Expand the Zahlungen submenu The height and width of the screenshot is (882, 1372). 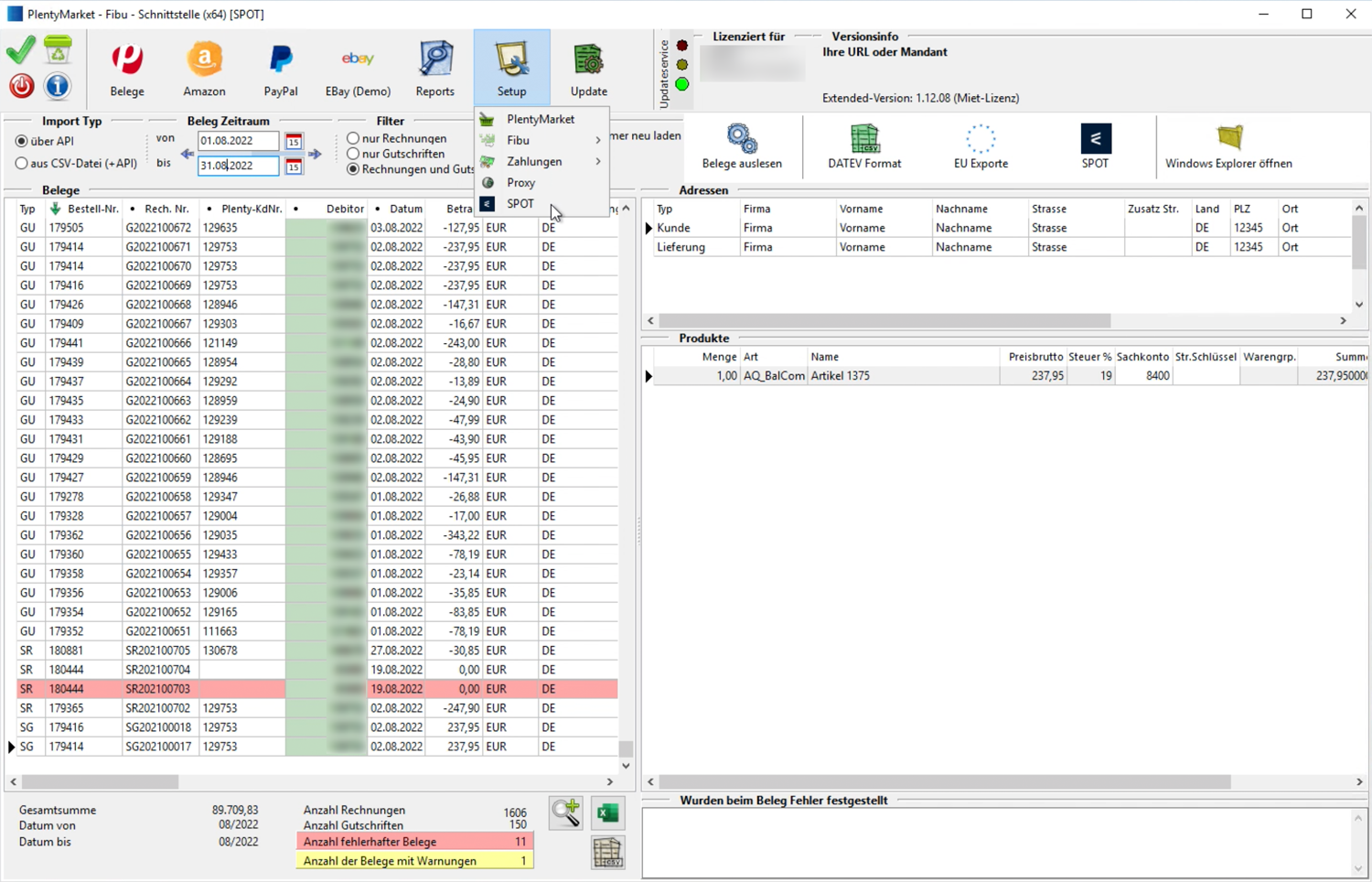pos(541,162)
